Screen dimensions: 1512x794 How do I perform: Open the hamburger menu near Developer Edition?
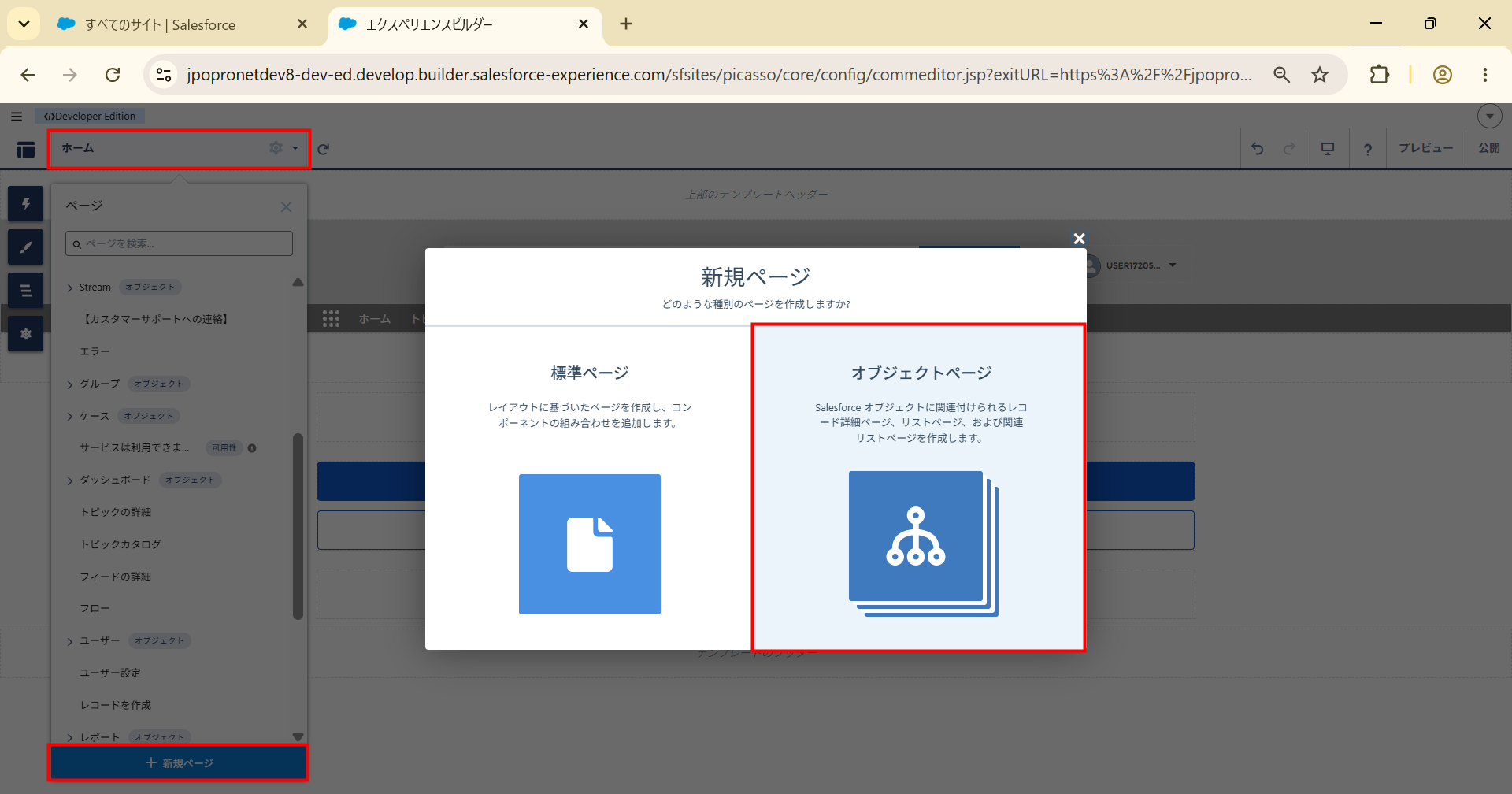coord(17,116)
